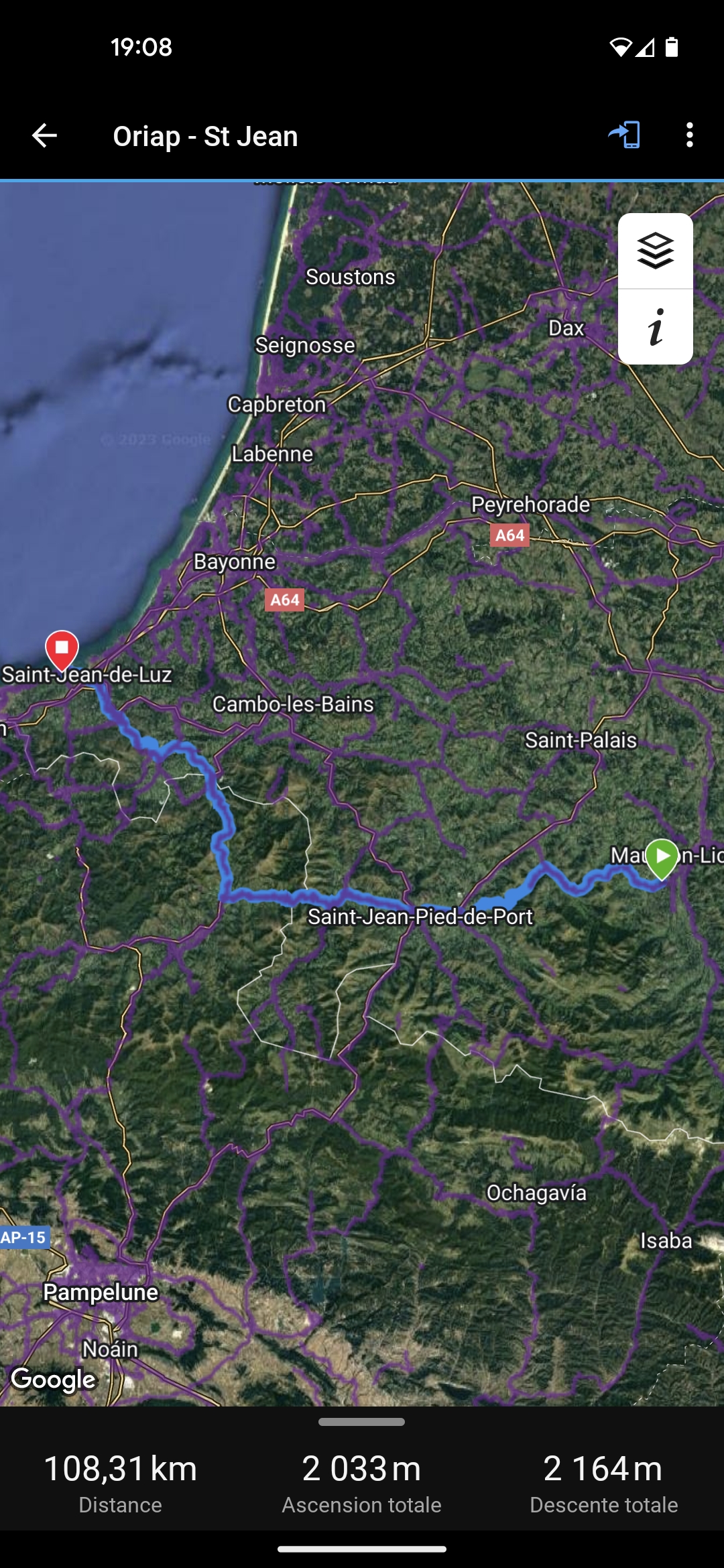Show map info with the i icon
Screen dimensions: 724x1568
[656, 327]
